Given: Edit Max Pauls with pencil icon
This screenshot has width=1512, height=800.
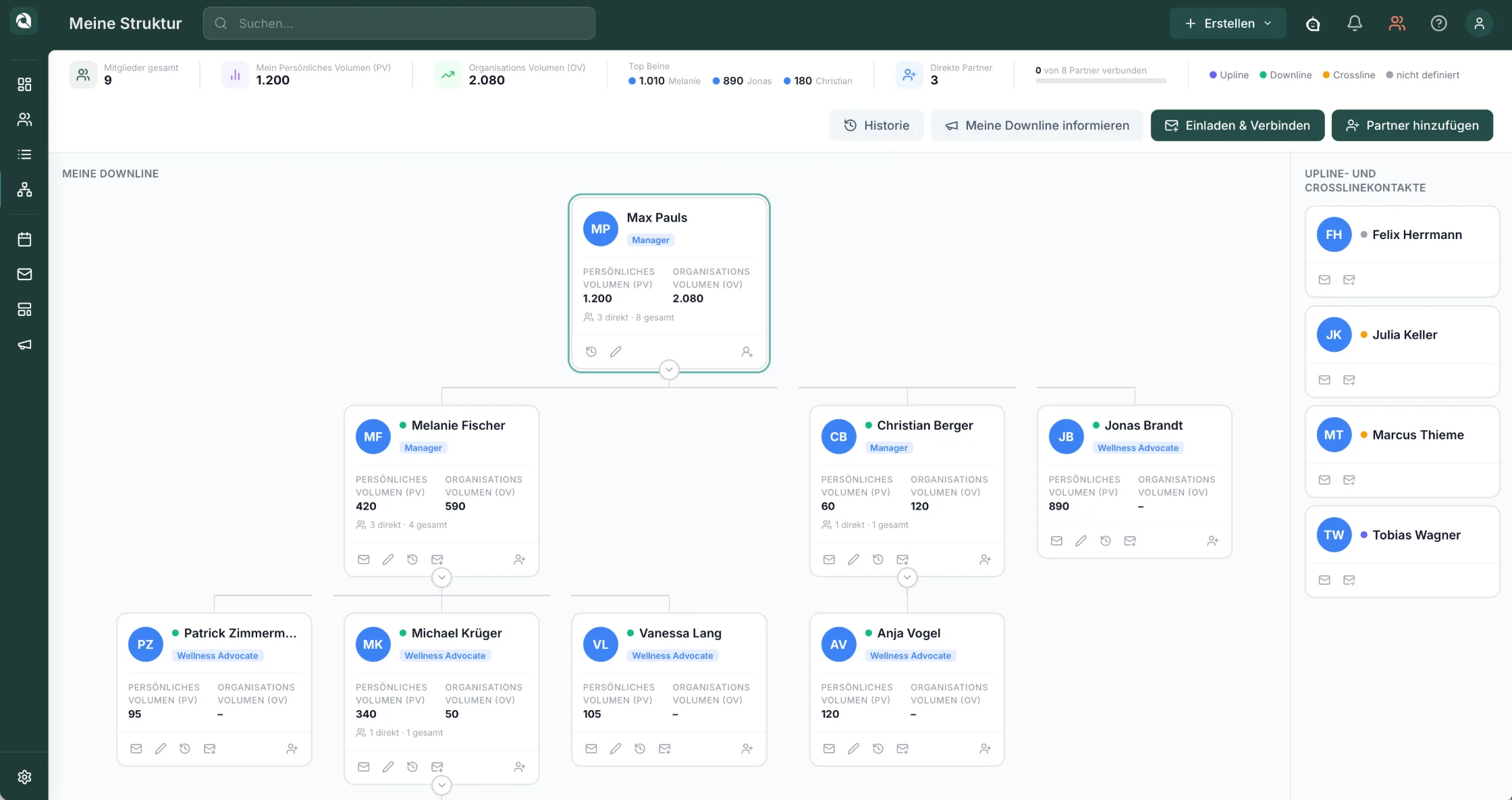Looking at the screenshot, I should [x=616, y=352].
